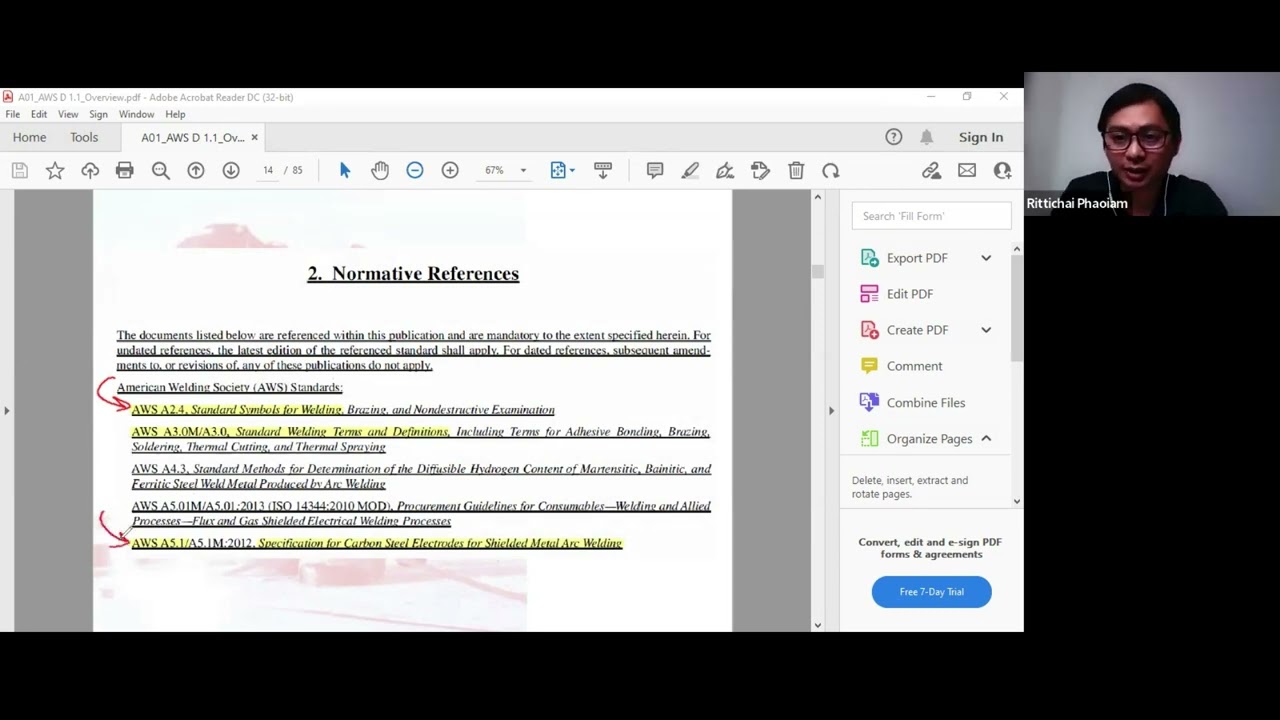1280x720 pixels.
Task: Open the Sign menu
Action: pos(98,114)
